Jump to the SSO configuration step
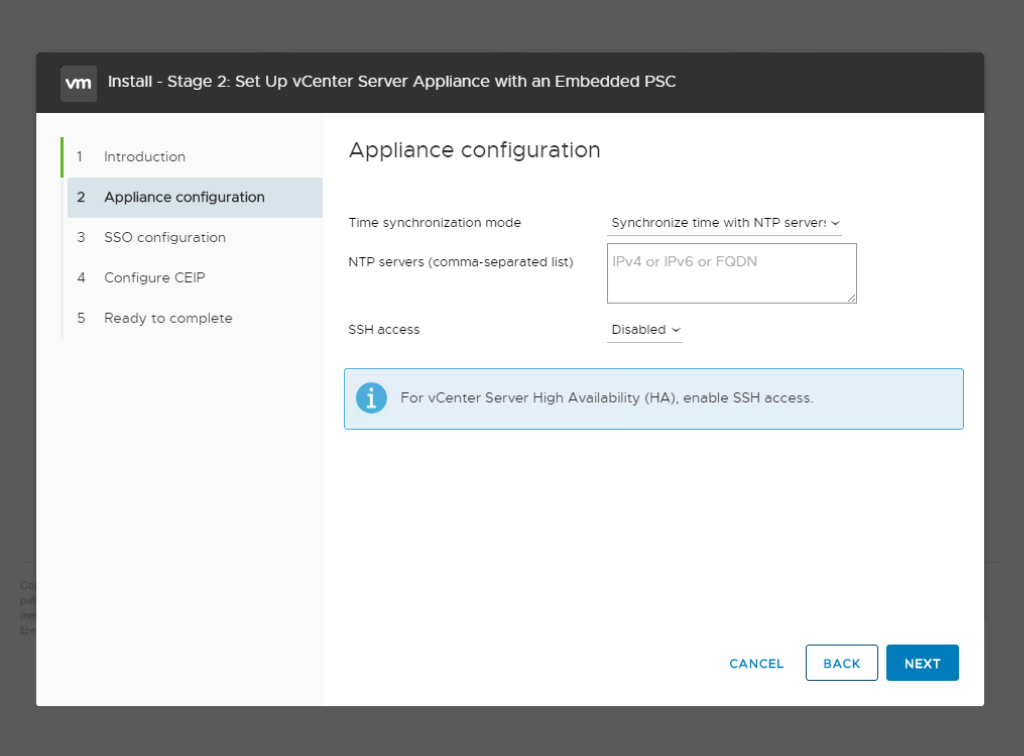Screen dimensions: 1024x756 coord(164,237)
